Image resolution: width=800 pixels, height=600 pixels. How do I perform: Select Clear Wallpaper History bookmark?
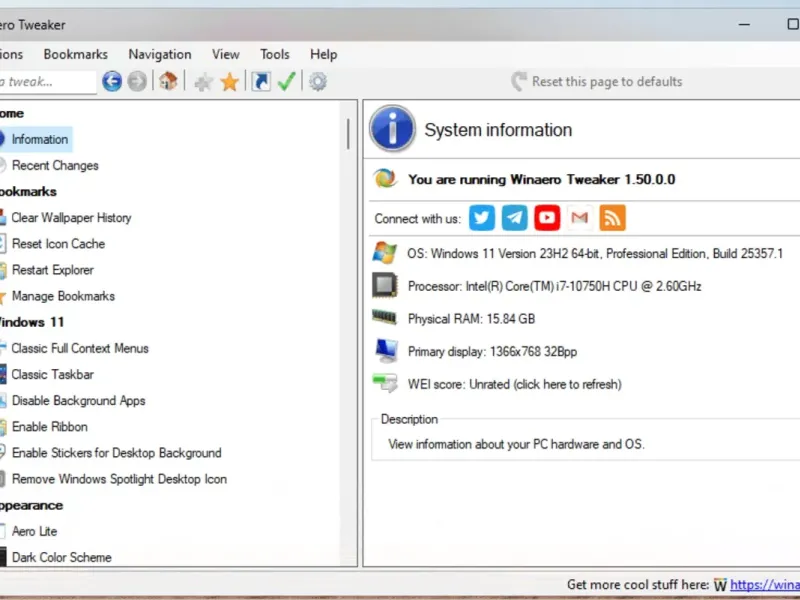click(x=71, y=217)
